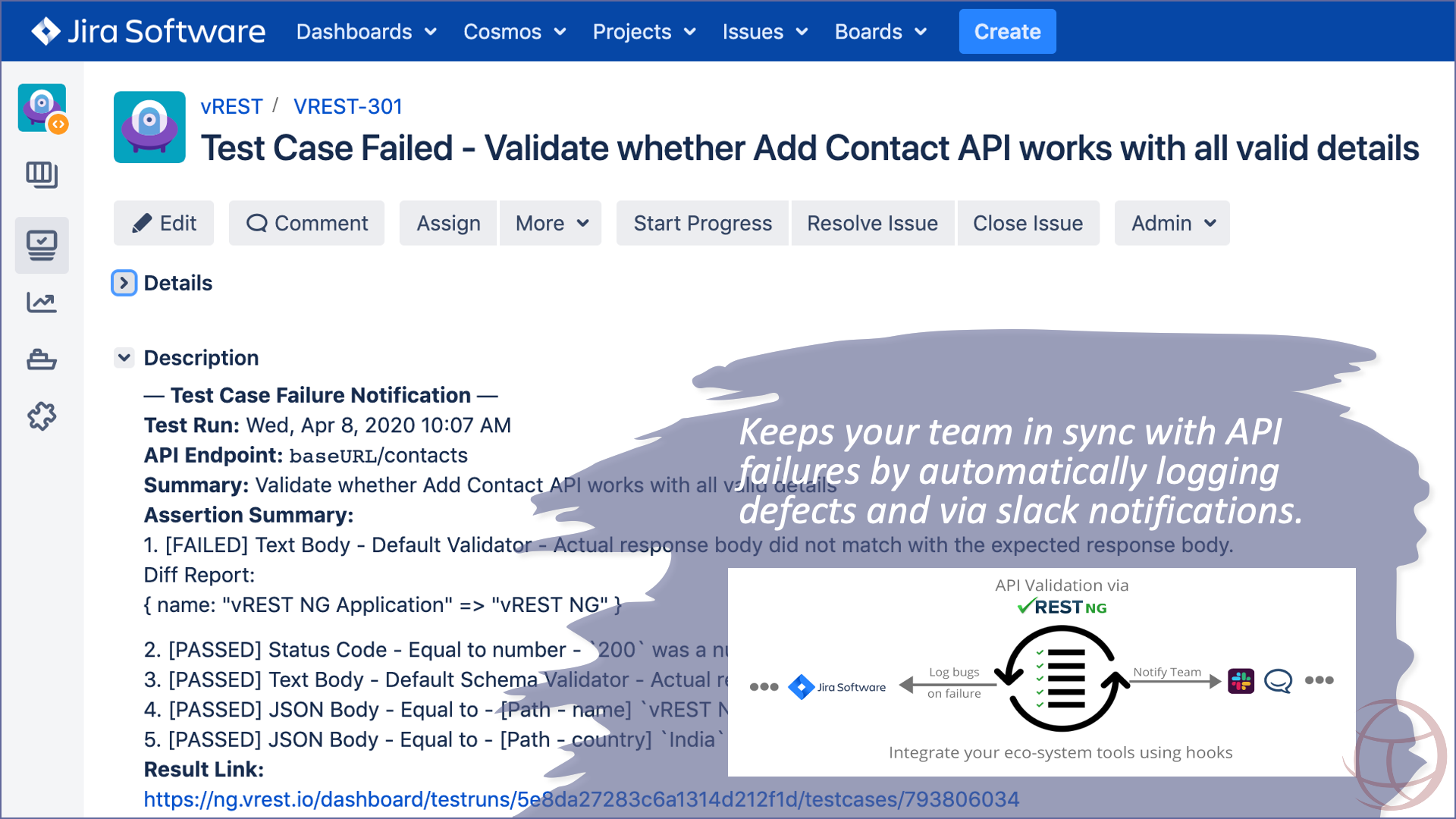
Task: Open the board view sidebar icon
Action: (42, 174)
